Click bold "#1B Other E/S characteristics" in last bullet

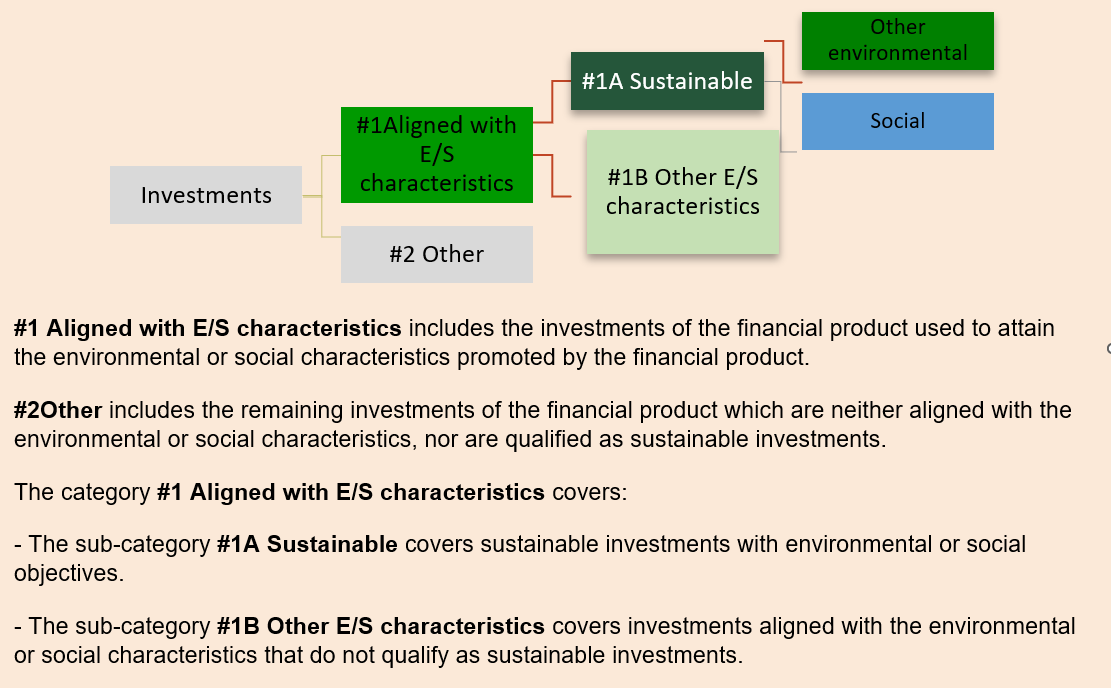pos(380,626)
